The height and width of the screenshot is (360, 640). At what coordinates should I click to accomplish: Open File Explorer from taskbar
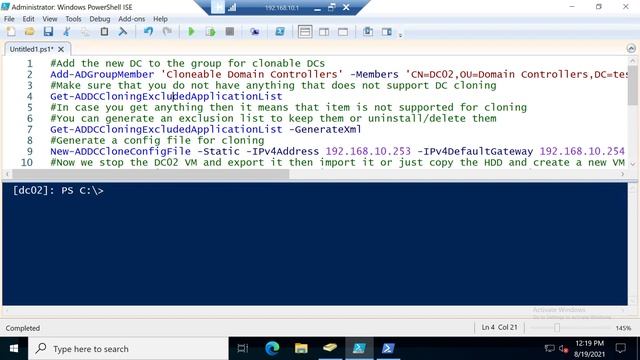coord(301,349)
